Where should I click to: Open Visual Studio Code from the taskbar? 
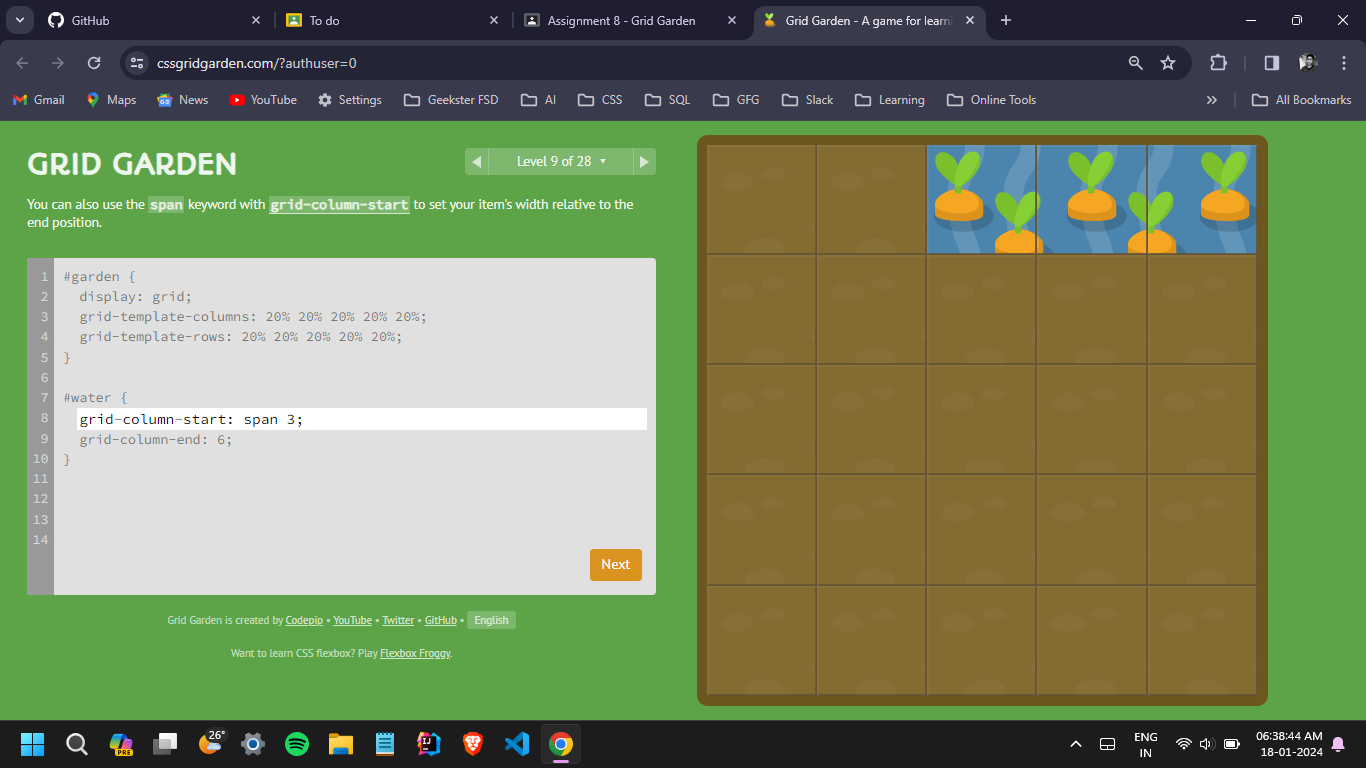(517, 744)
